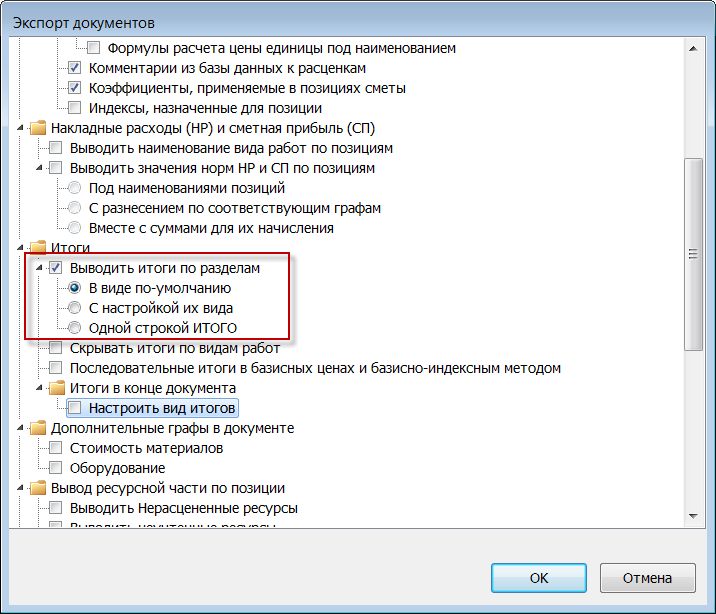This screenshot has width=716, height=614.
Task: Click the folder icon beside Итоги
Action: [38, 248]
